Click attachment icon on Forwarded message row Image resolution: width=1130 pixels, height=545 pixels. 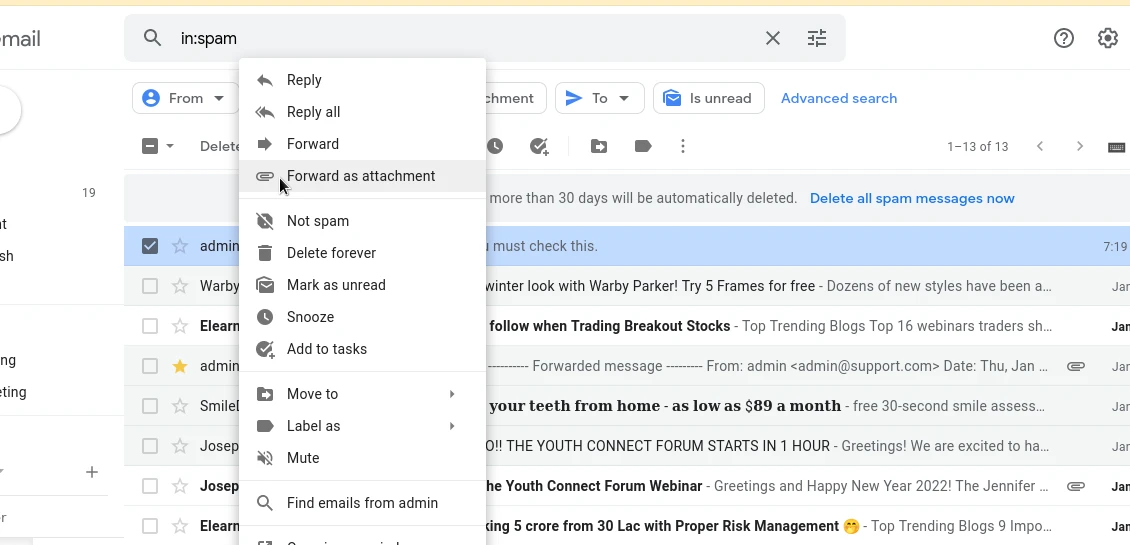[1075, 366]
